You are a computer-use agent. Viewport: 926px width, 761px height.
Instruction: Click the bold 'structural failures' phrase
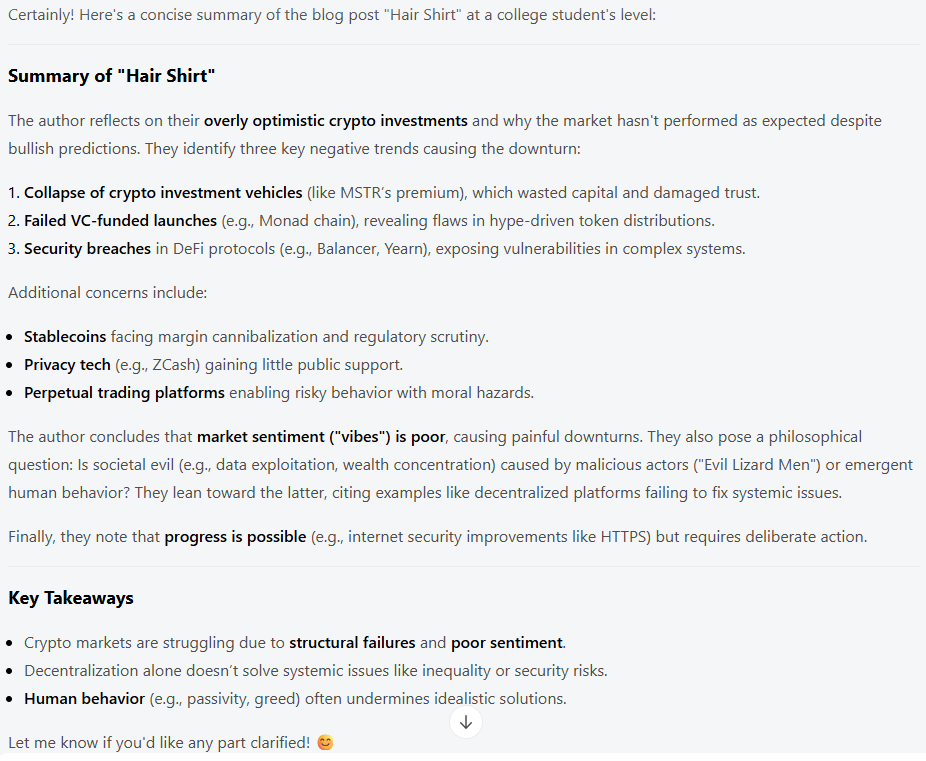click(x=352, y=643)
